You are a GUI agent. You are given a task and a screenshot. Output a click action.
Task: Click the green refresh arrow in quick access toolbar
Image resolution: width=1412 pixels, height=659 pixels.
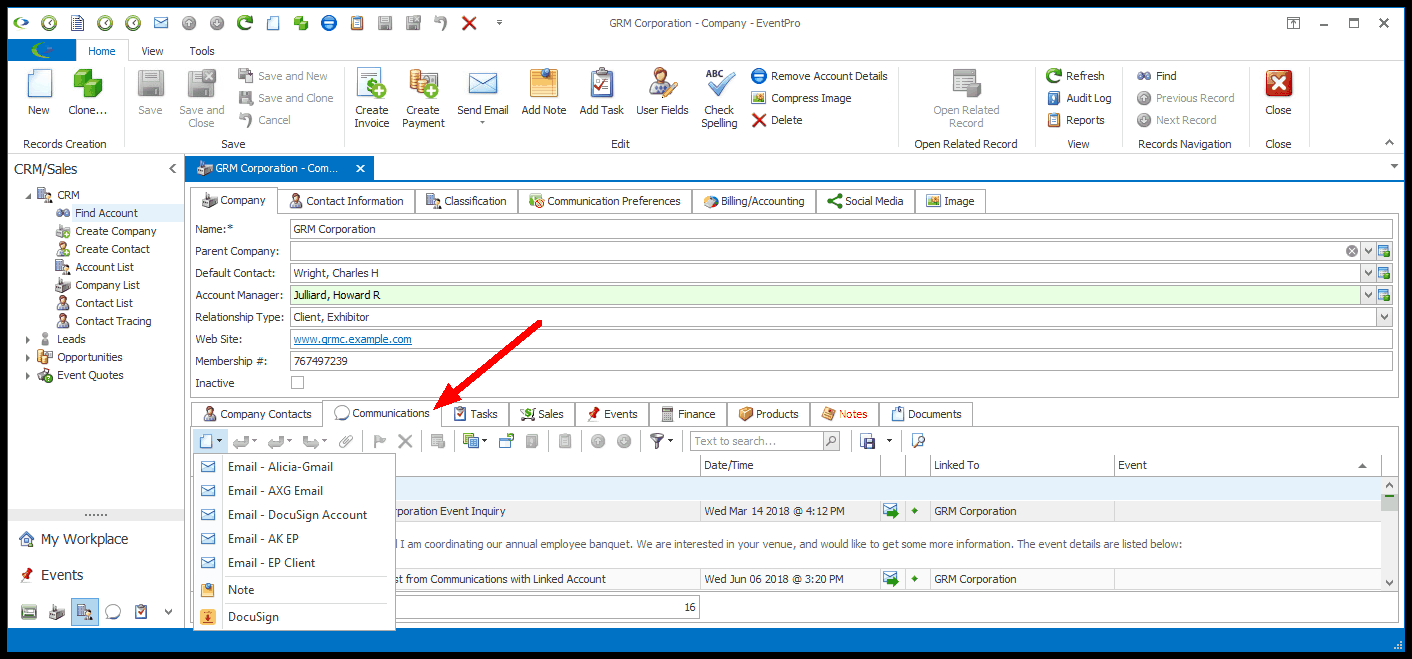245,23
